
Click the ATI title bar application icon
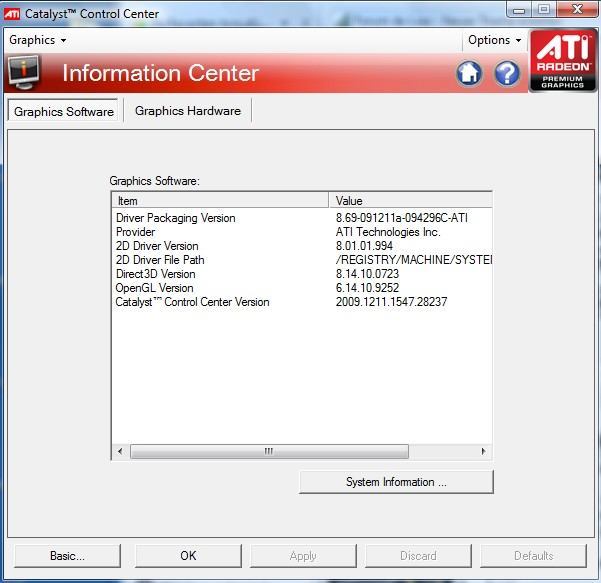click(x=11, y=14)
